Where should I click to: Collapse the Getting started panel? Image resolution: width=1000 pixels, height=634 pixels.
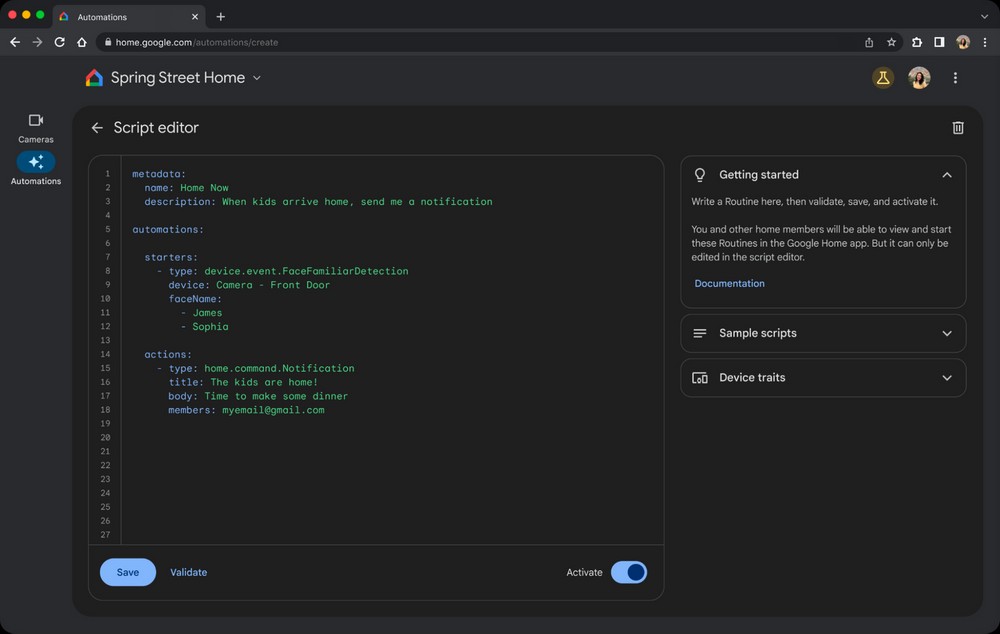pyautogui.click(x=946, y=175)
